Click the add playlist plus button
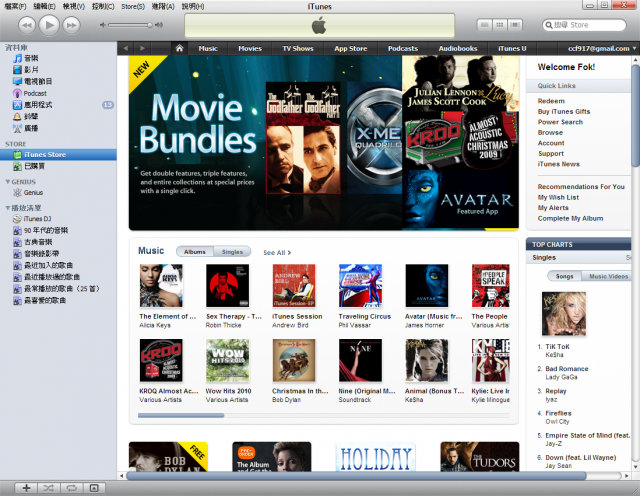Screen dimensions: 641x496 pyautogui.click(x=27, y=488)
